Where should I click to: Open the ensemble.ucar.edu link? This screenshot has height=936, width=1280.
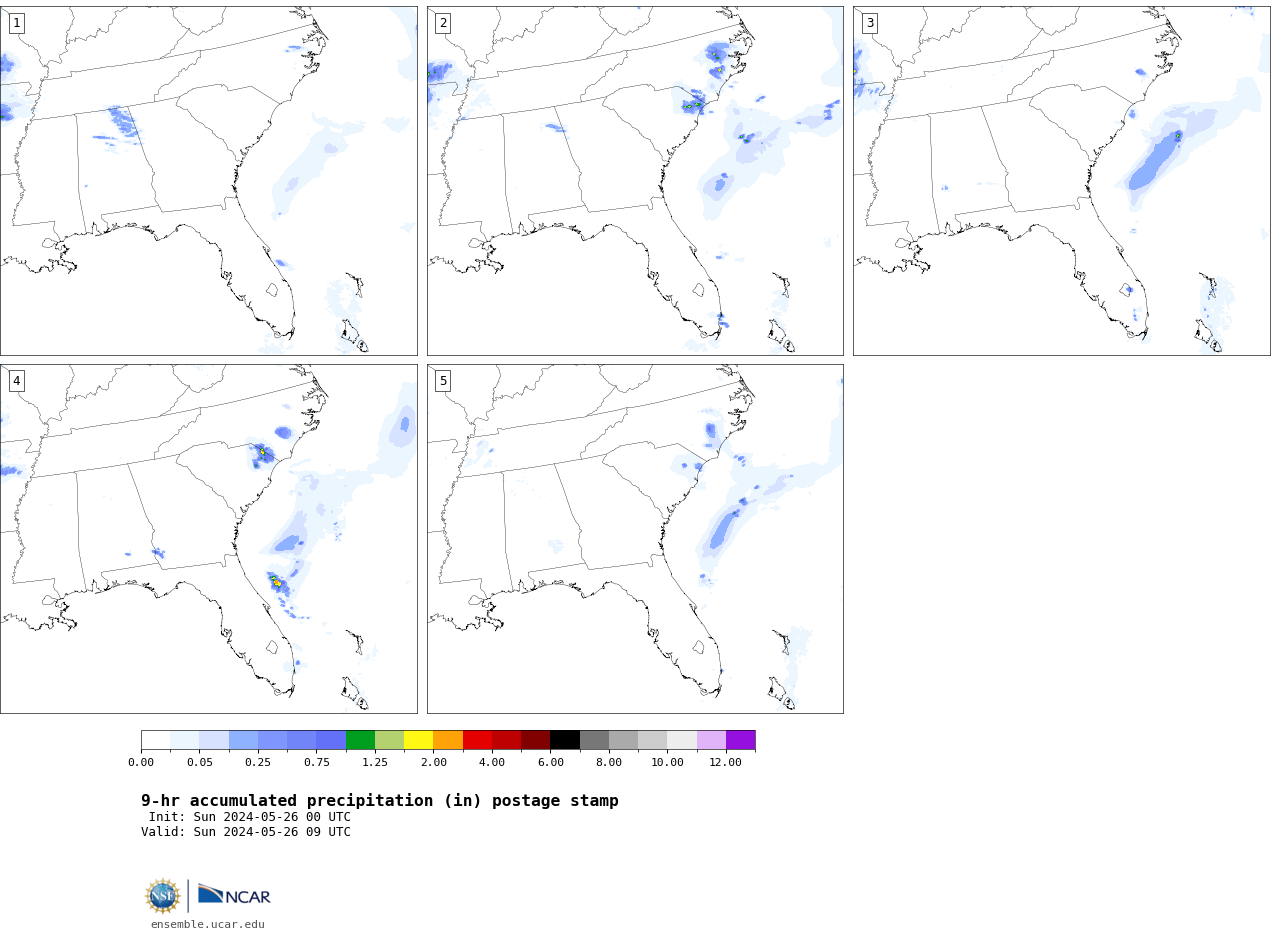tap(208, 924)
